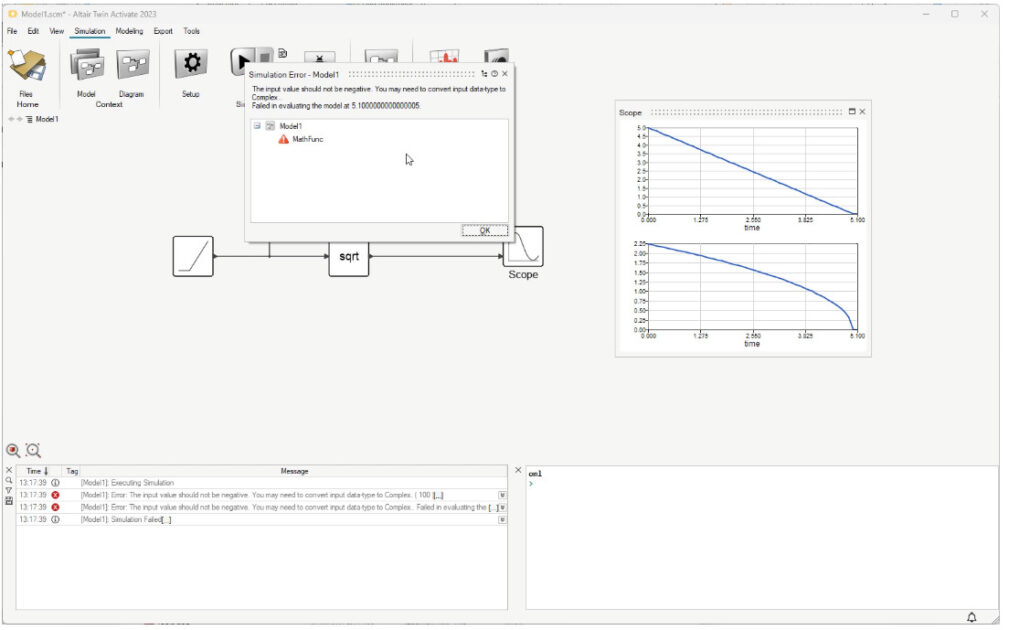This screenshot has height=630, width=1009.
Task: Click the MathFunc error warning icon
Action: pyautogui.click(x=284, y=140)
